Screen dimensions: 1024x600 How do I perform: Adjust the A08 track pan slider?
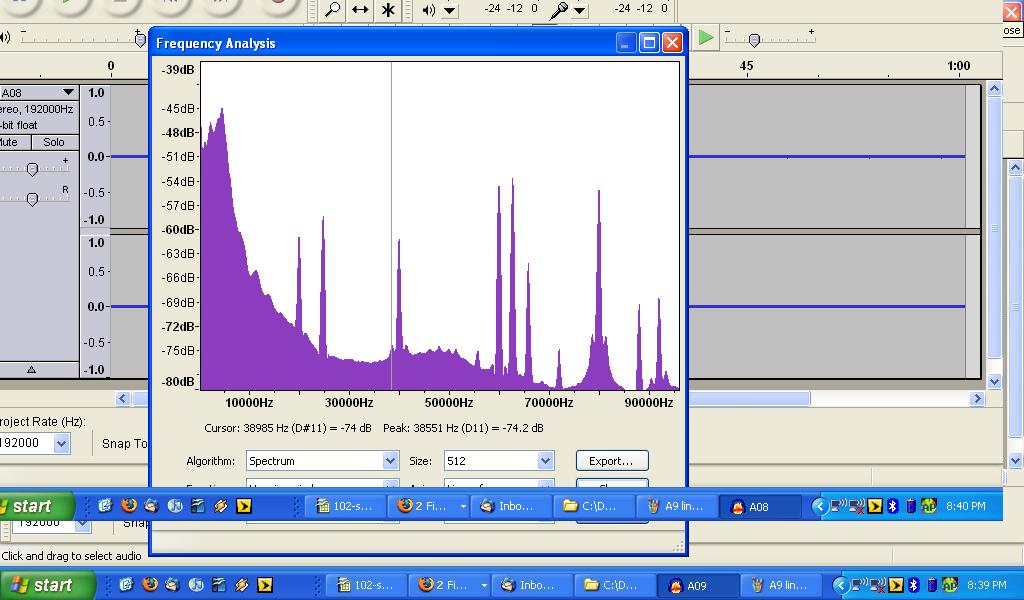coord(32,199)
